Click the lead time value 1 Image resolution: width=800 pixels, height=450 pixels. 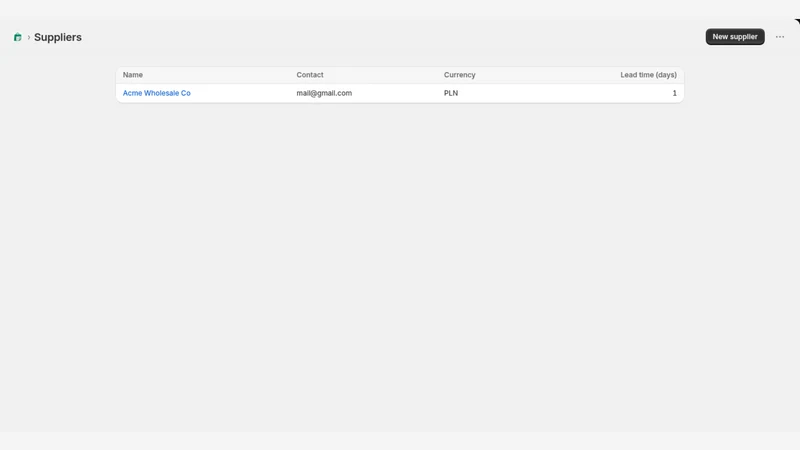(x=674, y=93)
